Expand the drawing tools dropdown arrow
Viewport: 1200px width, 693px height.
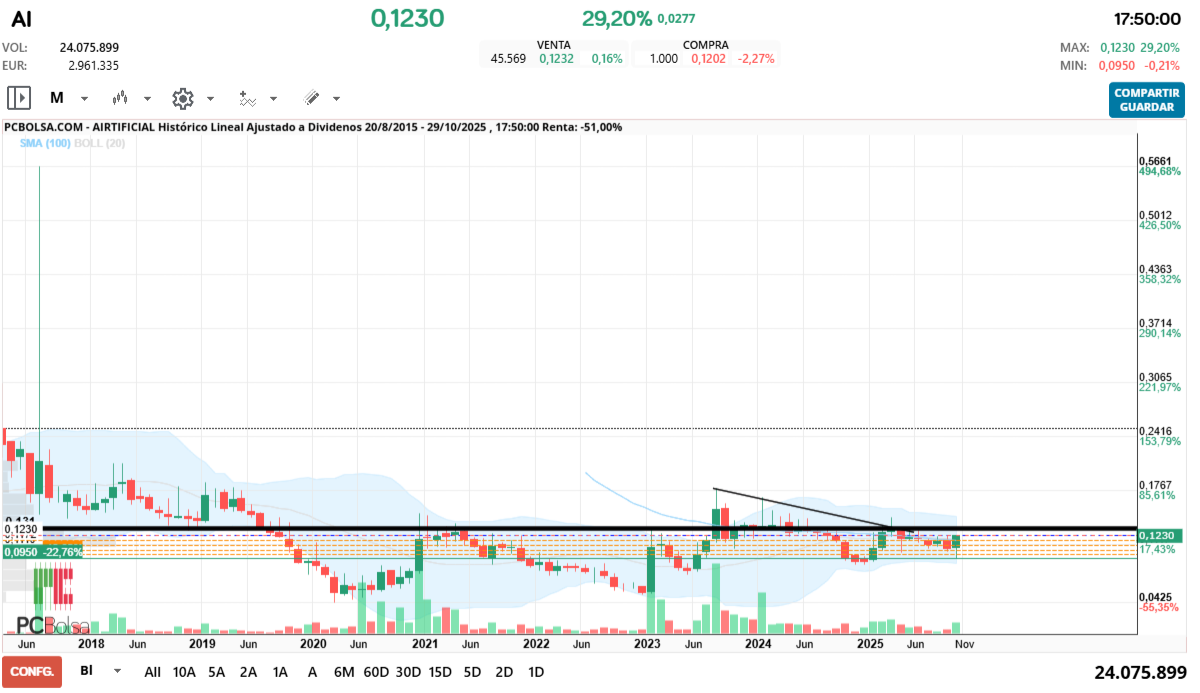336,99
